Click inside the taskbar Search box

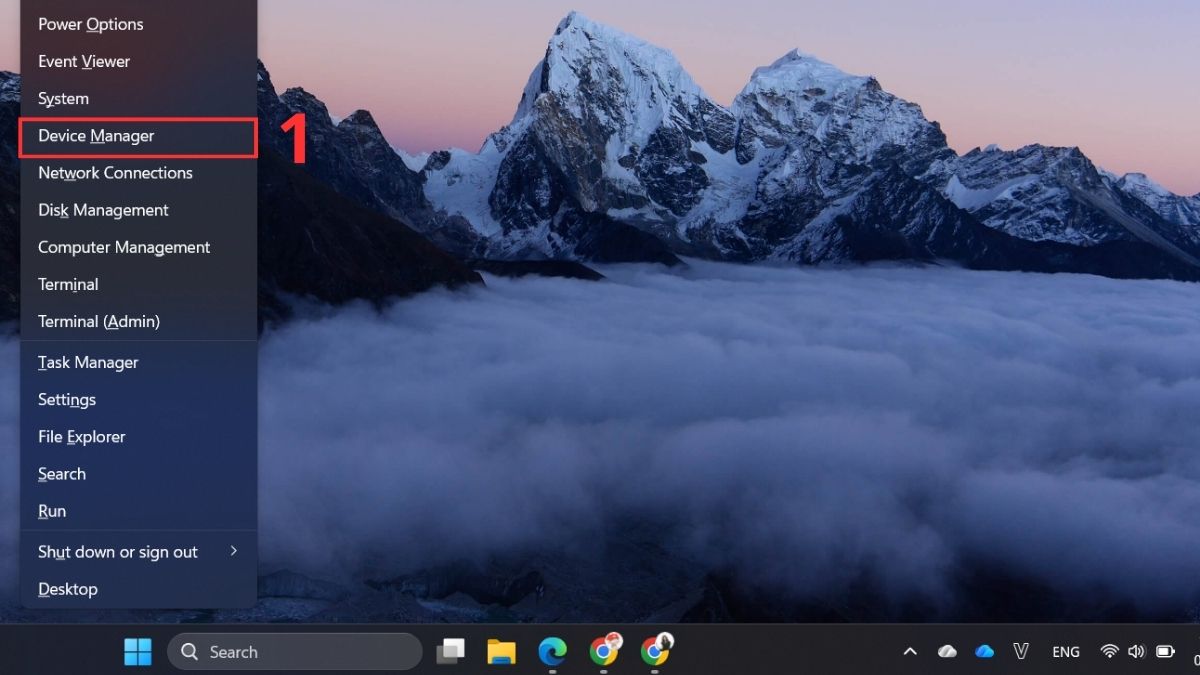coord(295,651)
